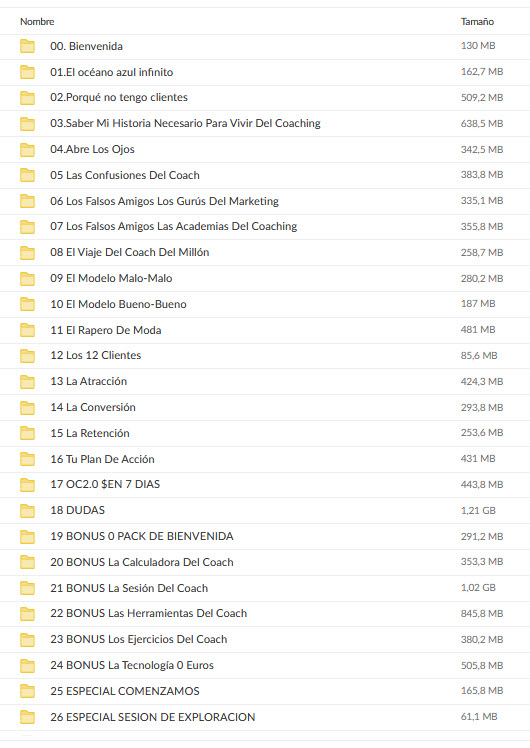This screenshot has width=530, height=748.
Task: Open 24 BONUS La Tecnología 0 Euros
Action: tap(132, 665)
